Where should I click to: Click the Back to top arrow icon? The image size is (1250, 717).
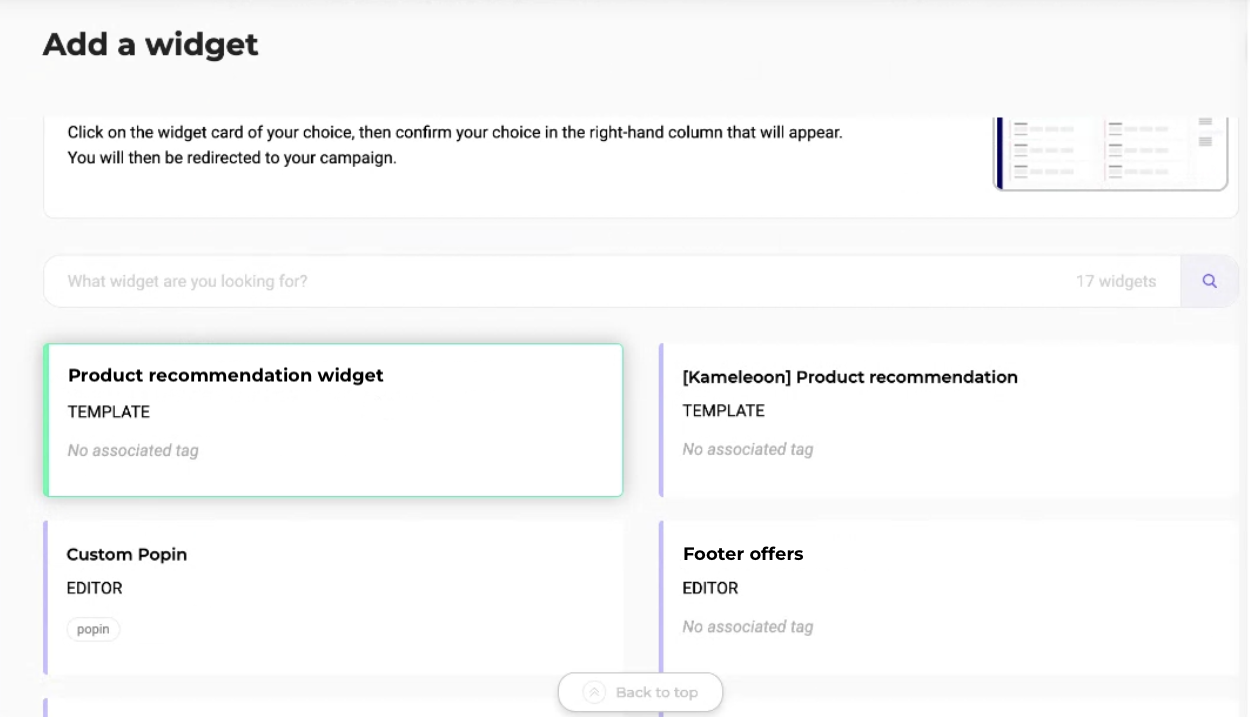point(594,692)
